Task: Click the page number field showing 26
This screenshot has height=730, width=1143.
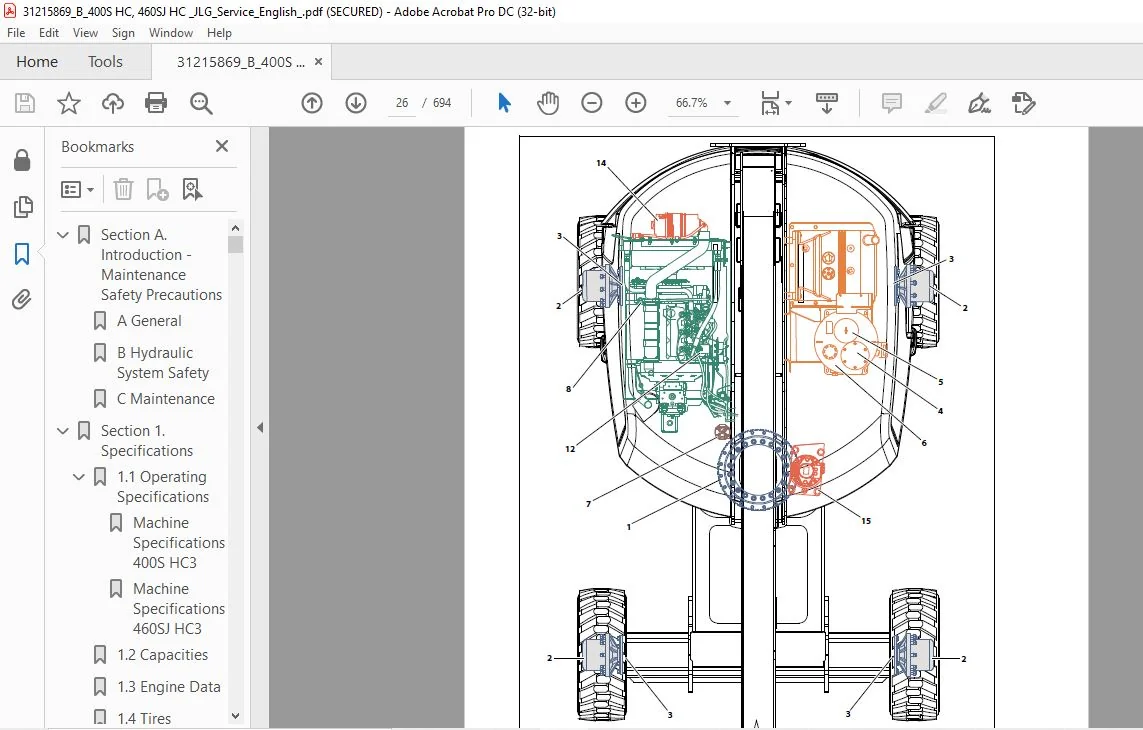Action: coord(402,103)
